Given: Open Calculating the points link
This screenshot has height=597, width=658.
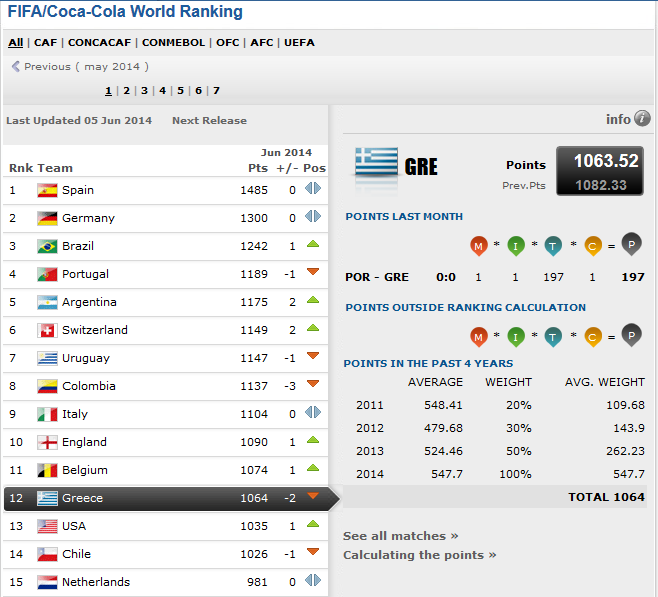Looking at the screenshot, I should pos(420,555).
